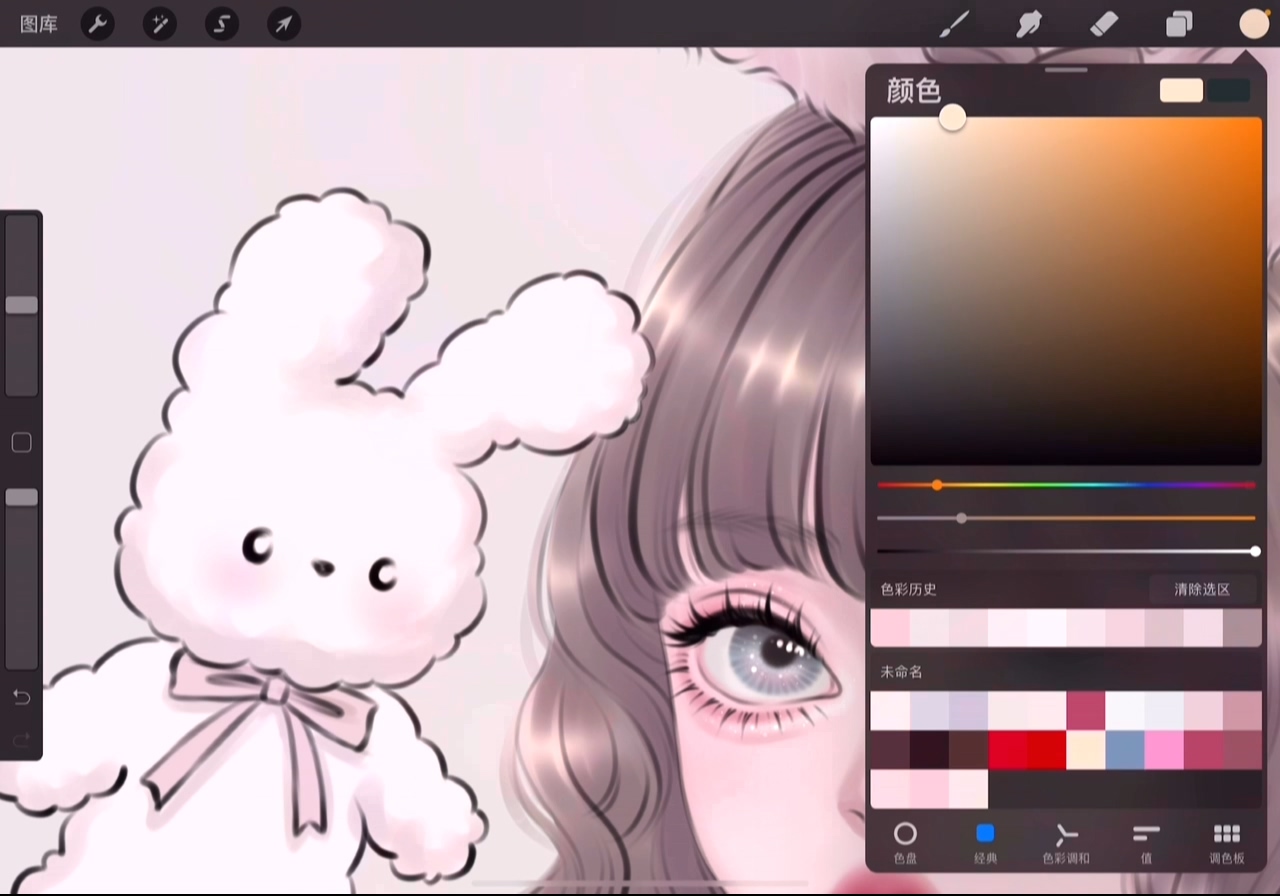1280x896 pixels.
Task: Open the Layers panel icon
Action: [x=1179, y=24]
